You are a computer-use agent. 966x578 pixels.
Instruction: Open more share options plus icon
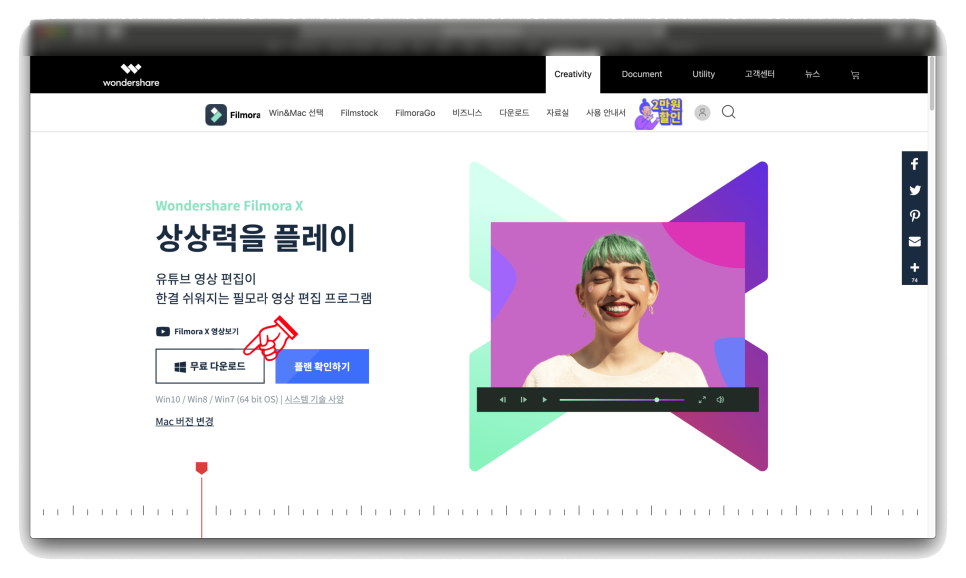pos(915,269)
